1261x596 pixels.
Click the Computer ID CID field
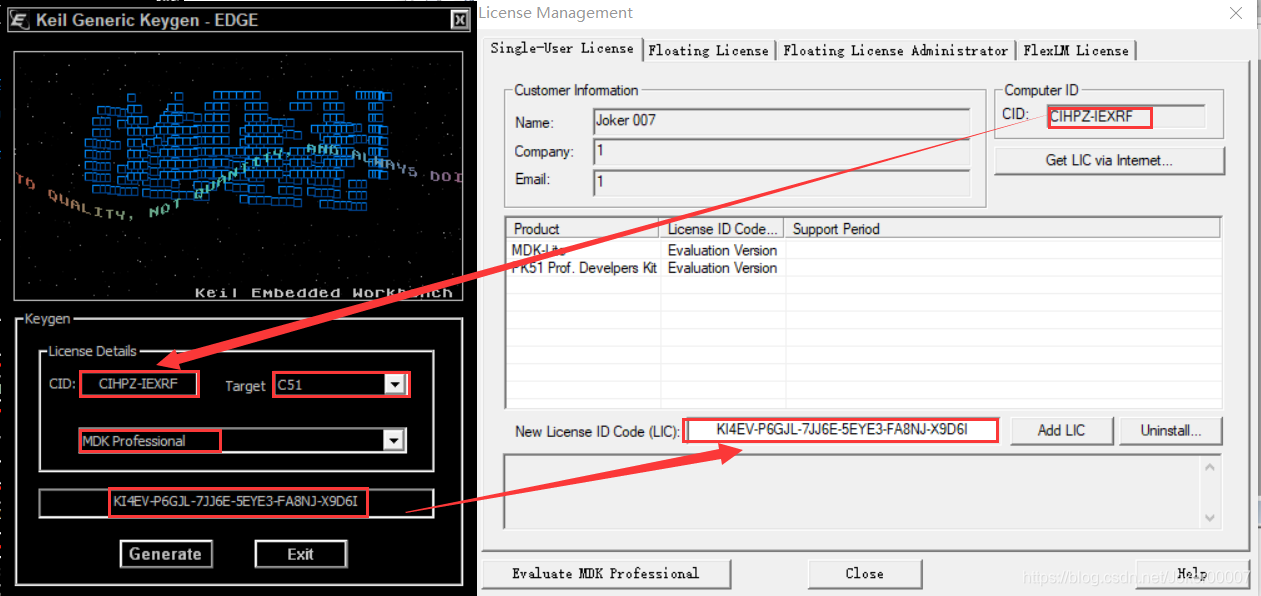coord(1126,116)
